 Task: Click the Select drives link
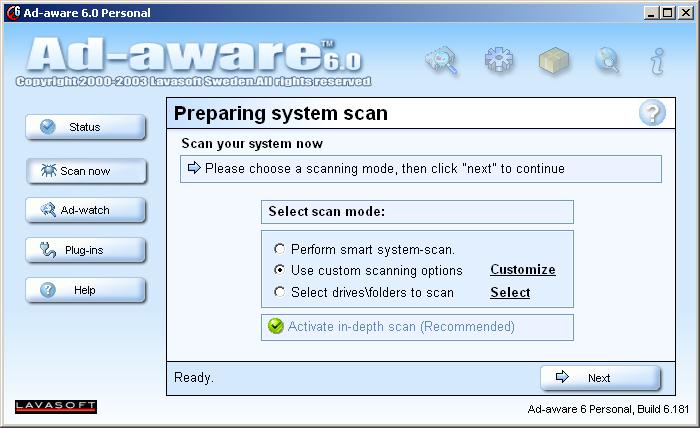click(510, 292)
